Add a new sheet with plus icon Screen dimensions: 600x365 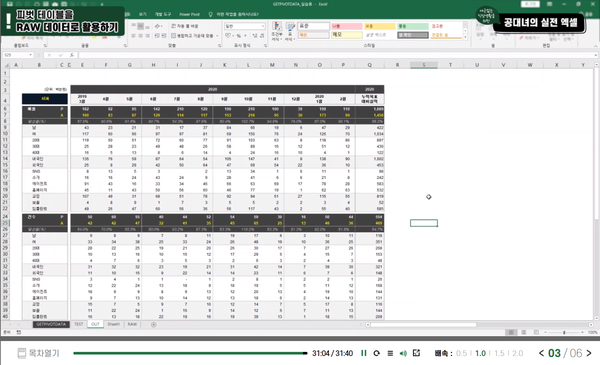[x=153, y=324]
